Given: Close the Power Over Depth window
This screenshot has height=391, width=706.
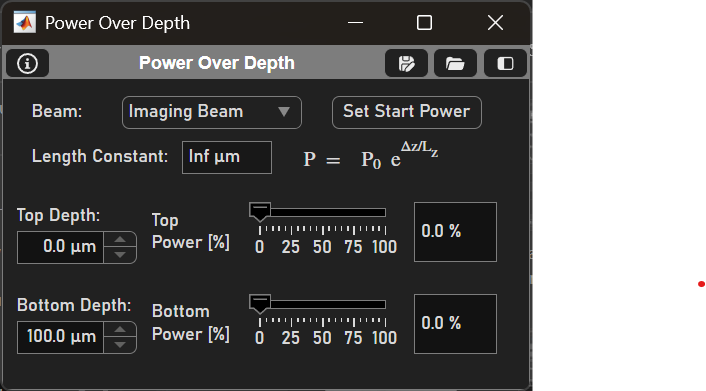Looking at the screenshot, I should click(x=495, y=23).
